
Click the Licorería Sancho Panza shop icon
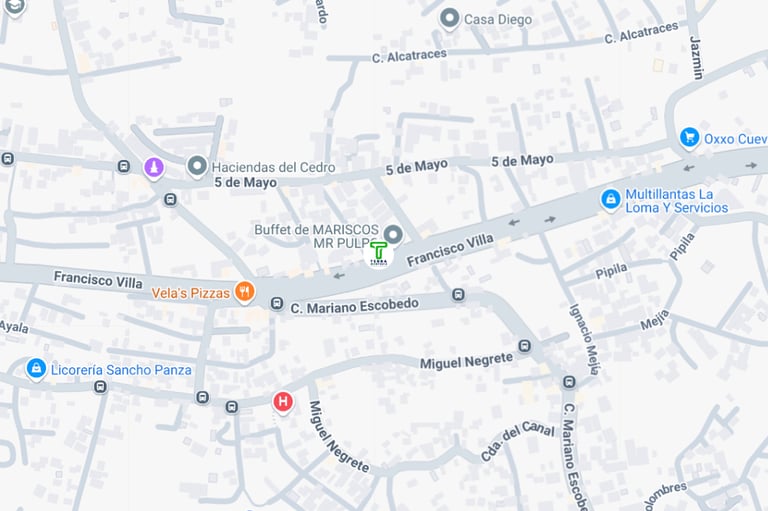coord(36,367)
